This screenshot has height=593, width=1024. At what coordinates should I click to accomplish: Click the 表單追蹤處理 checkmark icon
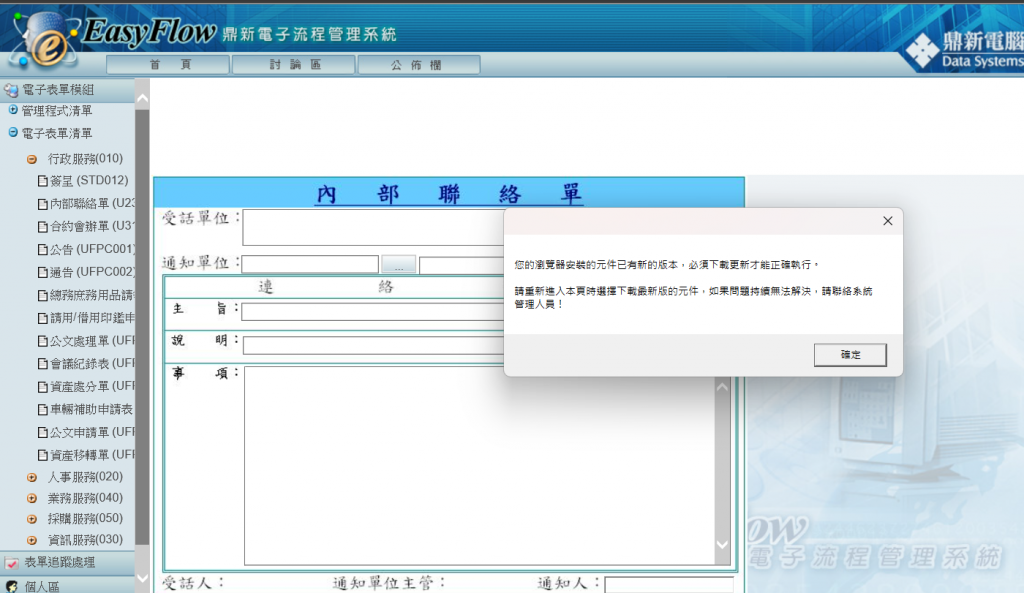coord(11,562)
